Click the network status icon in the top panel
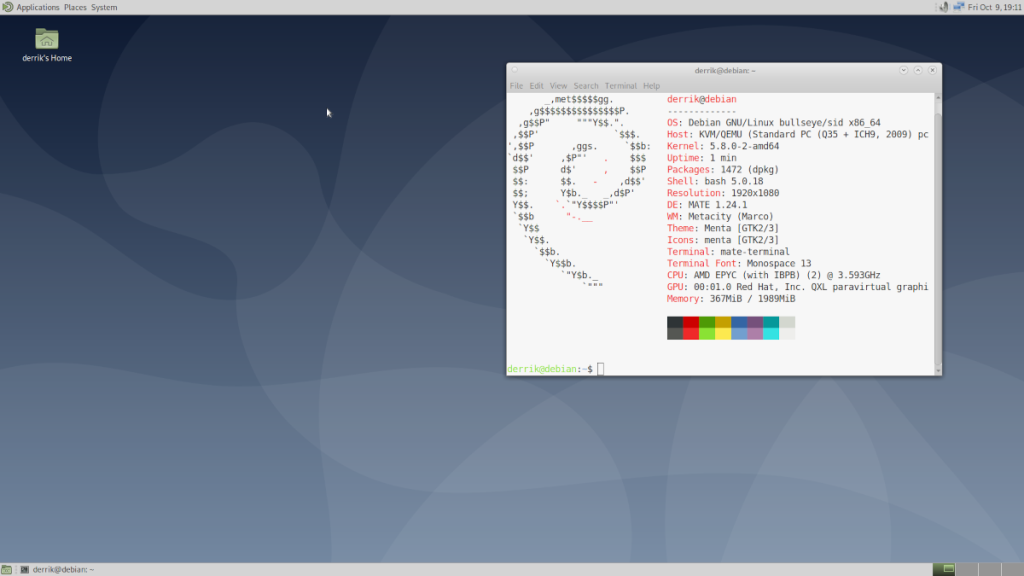Image resolution: width=1024 pixels, height=576 pixels. (x=957, y=6)
